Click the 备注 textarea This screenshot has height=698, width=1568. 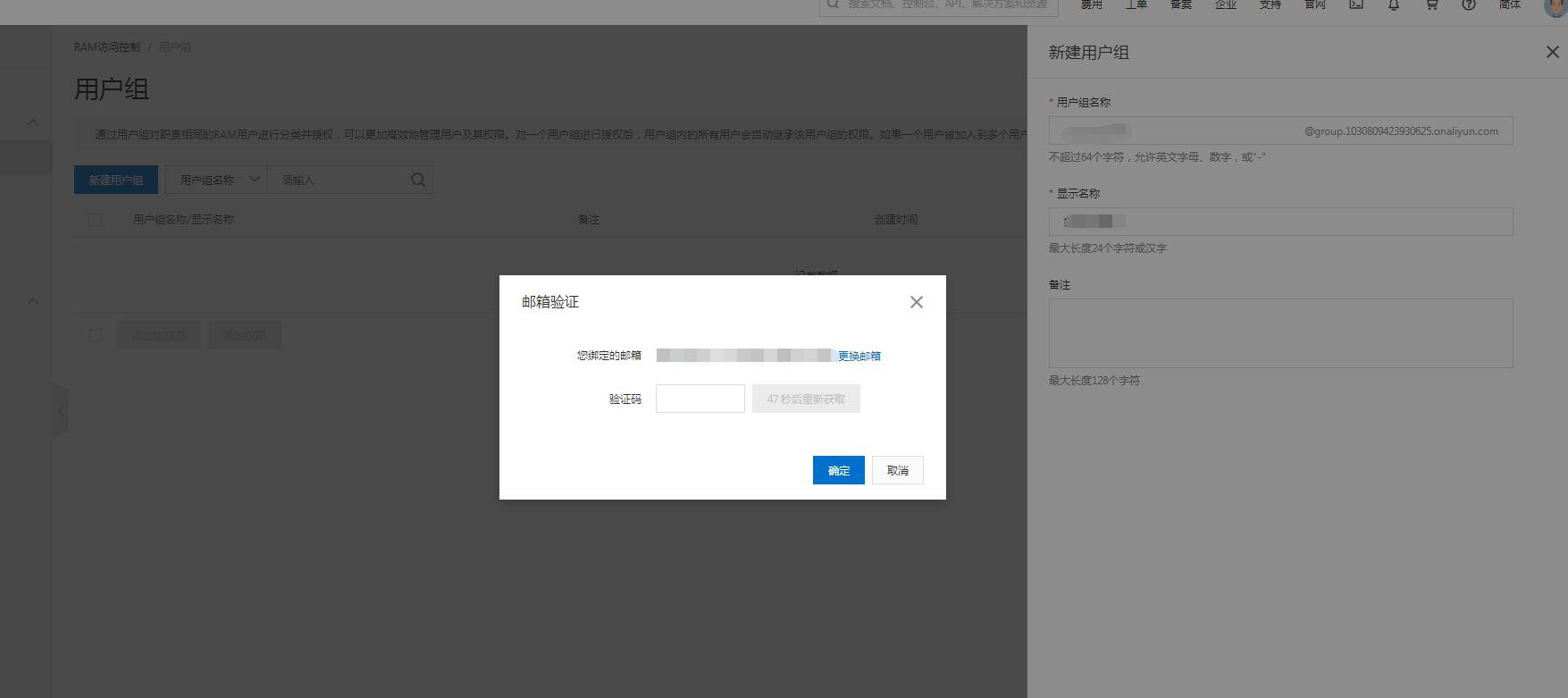[1280, 333]
